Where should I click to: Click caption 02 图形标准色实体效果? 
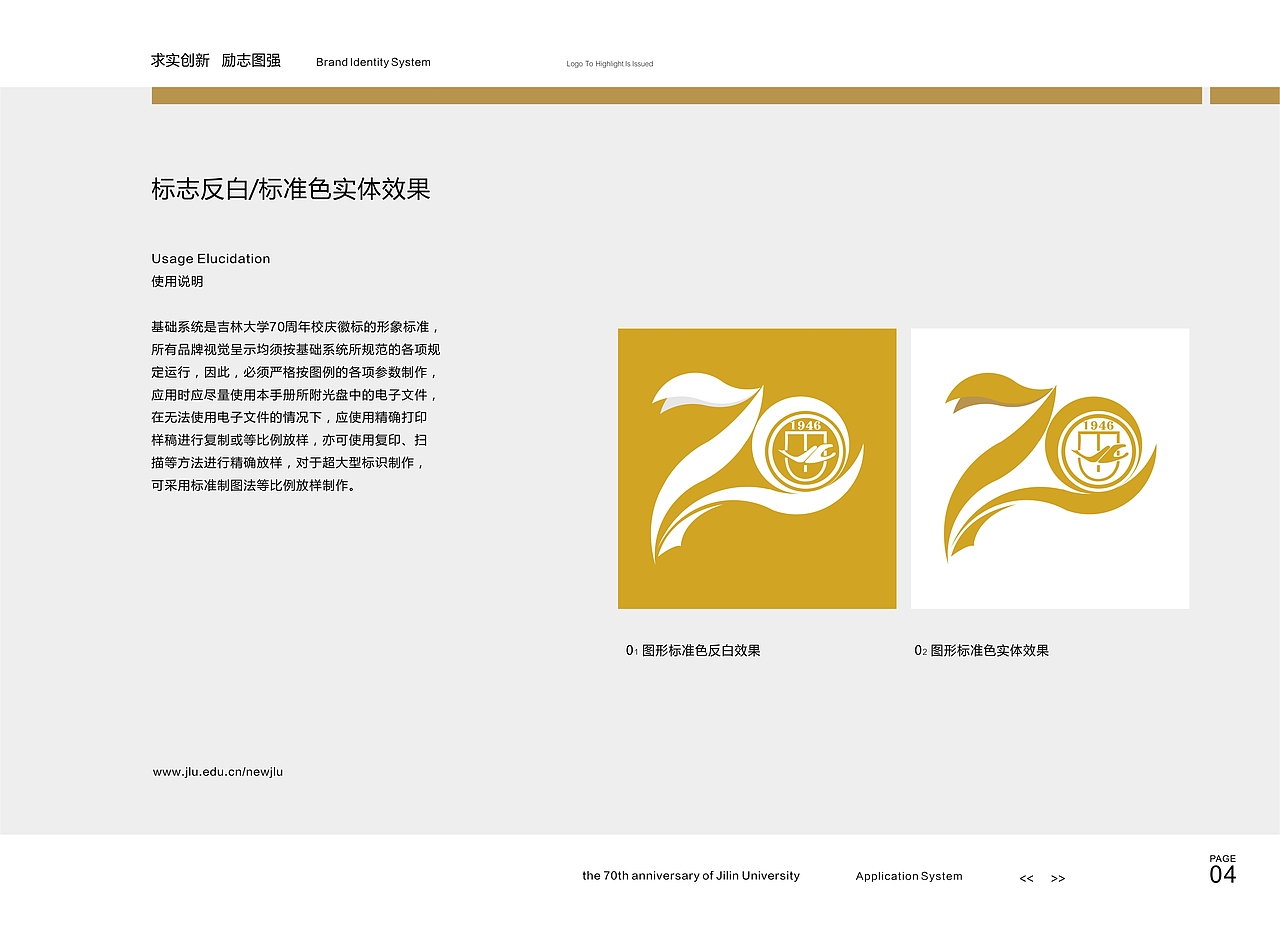981,651
